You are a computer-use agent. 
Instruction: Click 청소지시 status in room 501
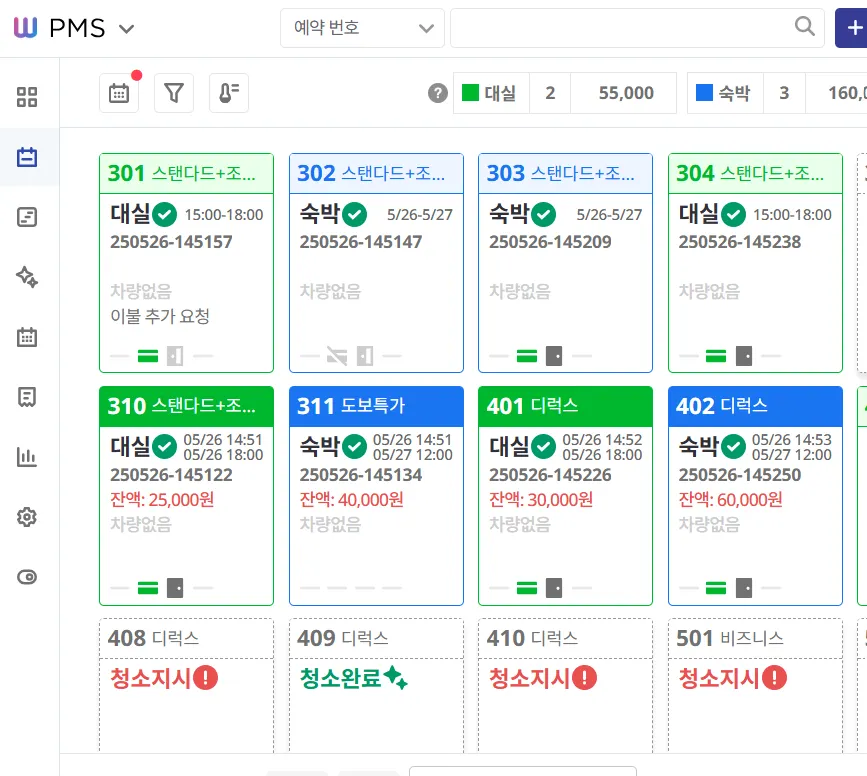733,678
